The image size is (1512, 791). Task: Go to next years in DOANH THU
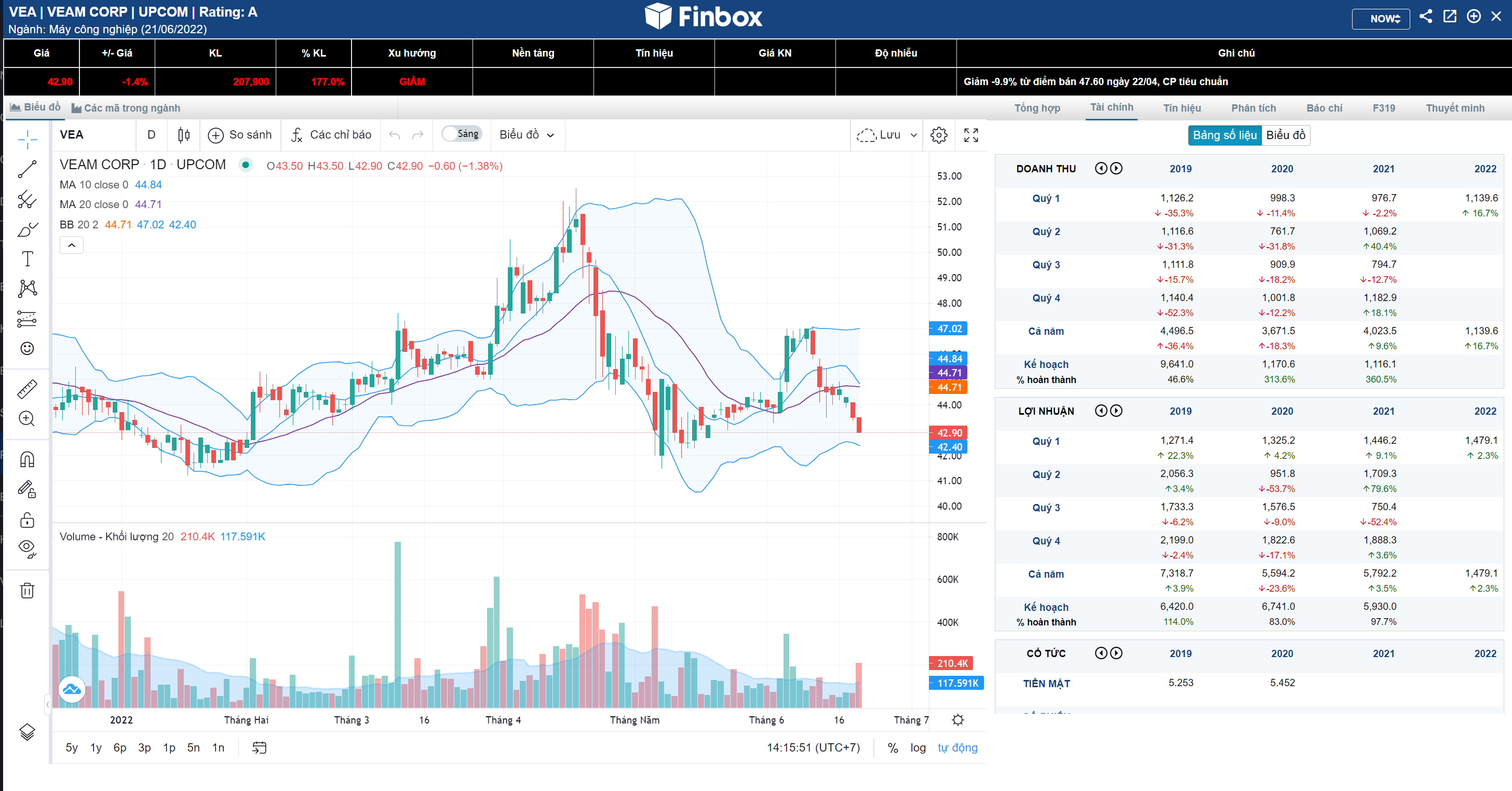1116,168
